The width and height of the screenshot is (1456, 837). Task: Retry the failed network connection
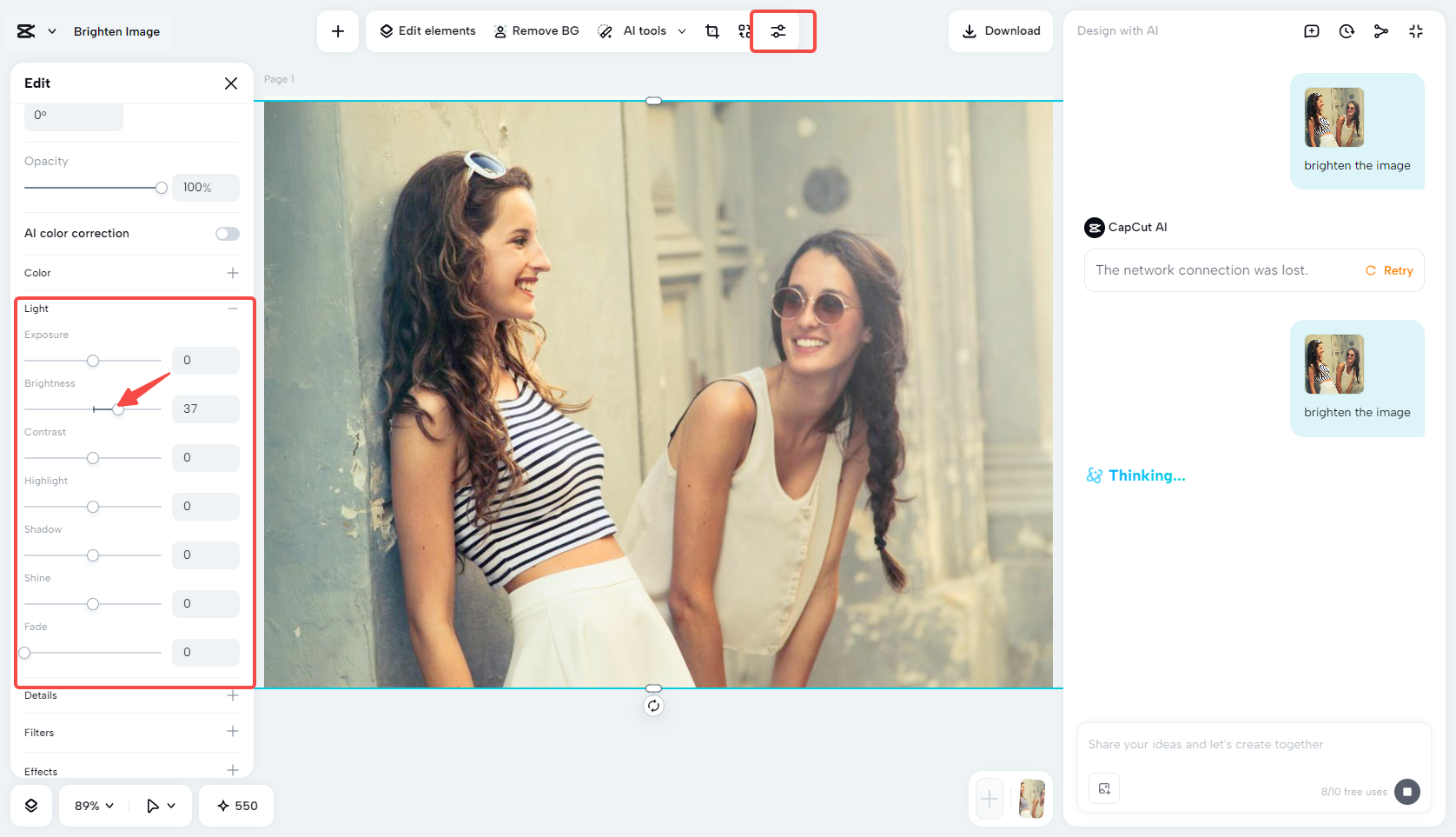click(1388, 270)
